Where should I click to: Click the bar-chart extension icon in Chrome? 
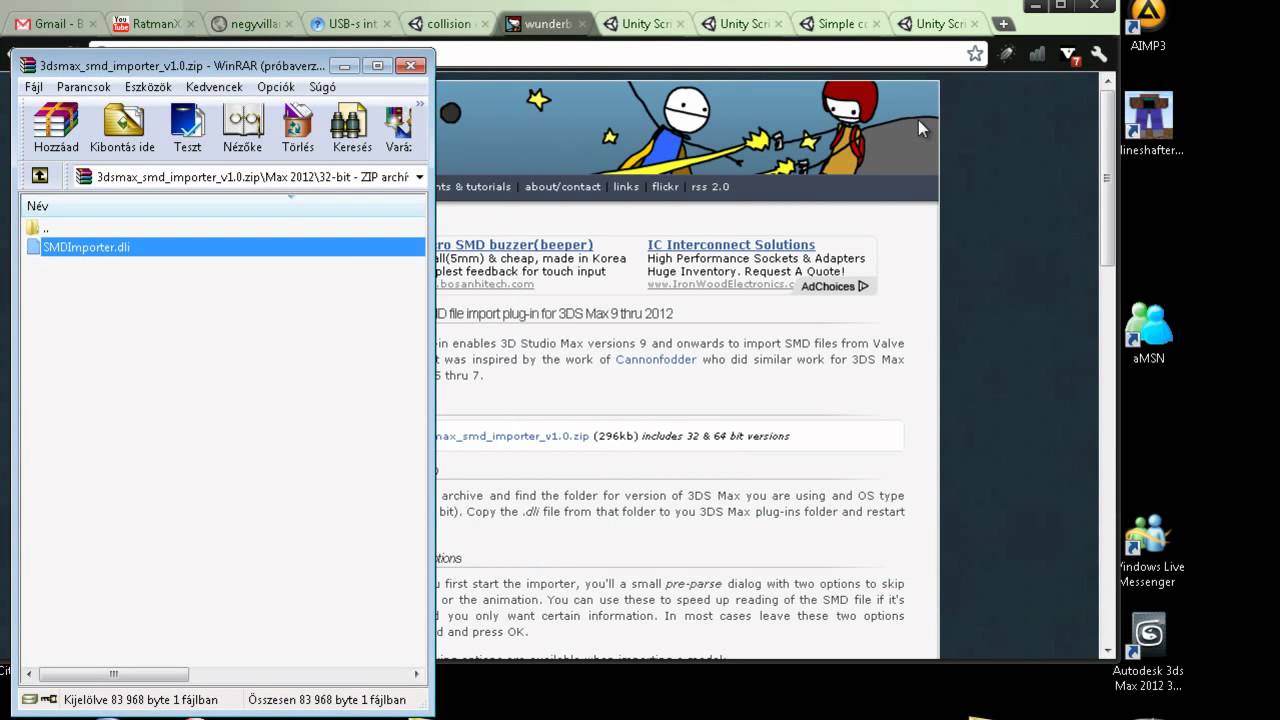coord(1037,54)
